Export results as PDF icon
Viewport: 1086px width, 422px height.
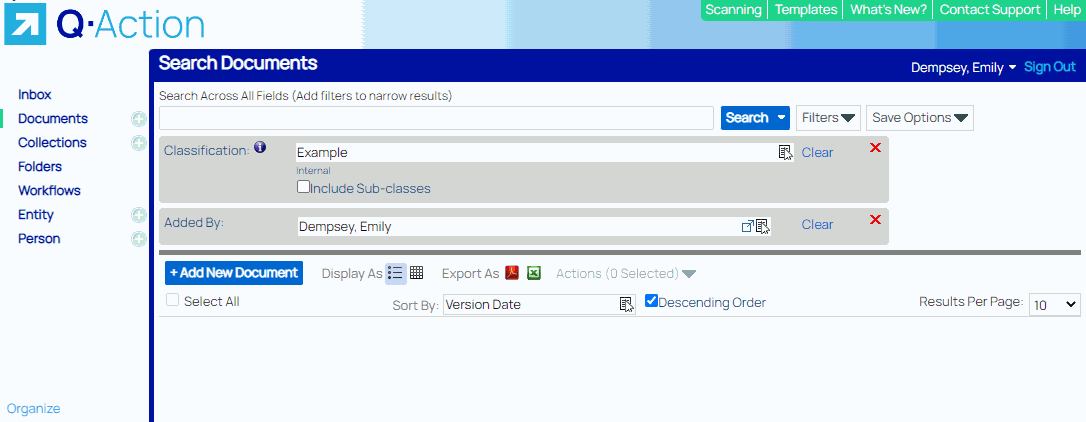512,273
